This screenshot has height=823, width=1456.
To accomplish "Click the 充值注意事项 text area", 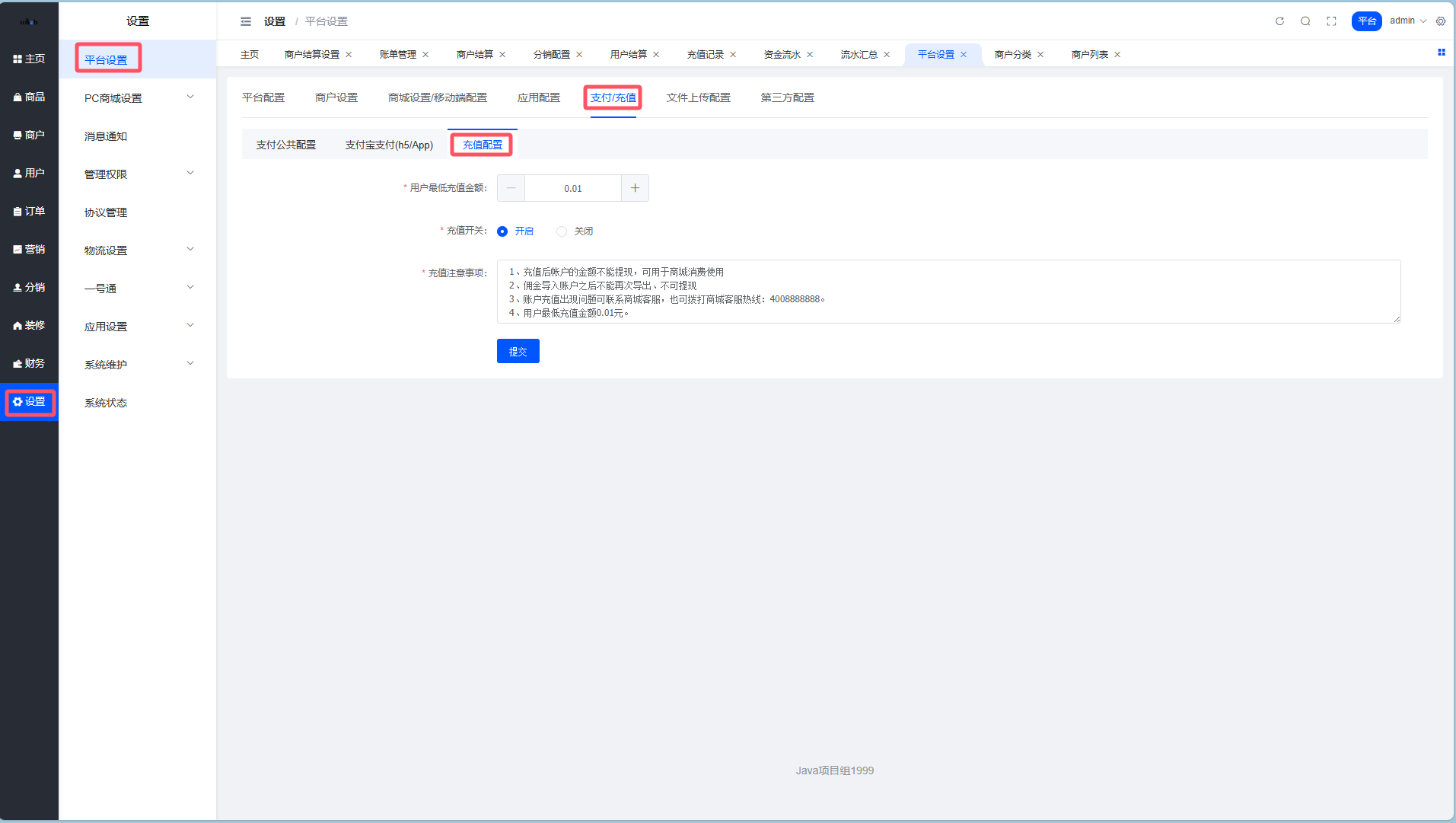I will 948,292.
